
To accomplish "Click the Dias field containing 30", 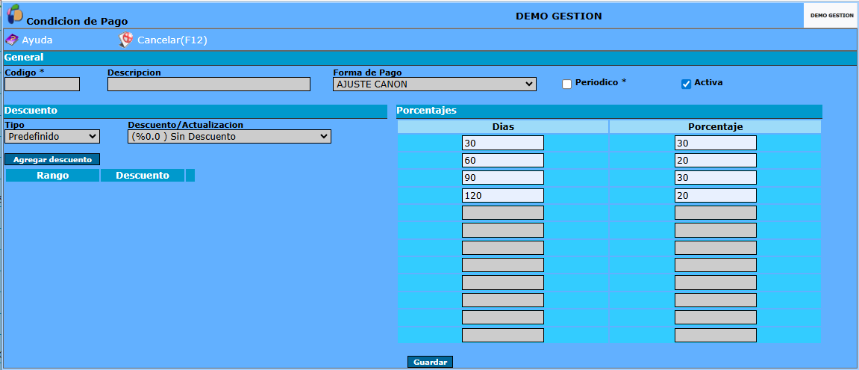I will 503,143.
